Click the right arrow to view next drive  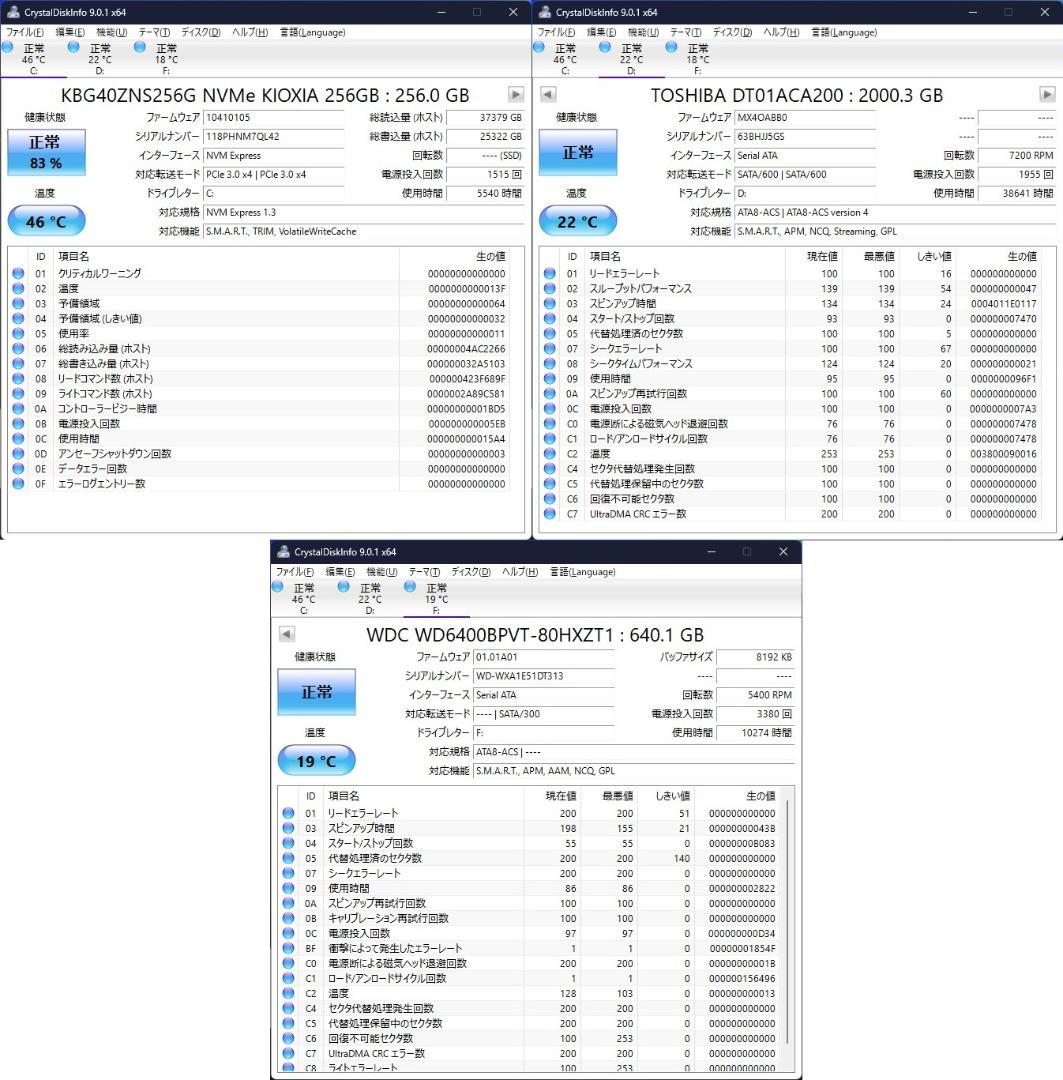coord(515,94)
